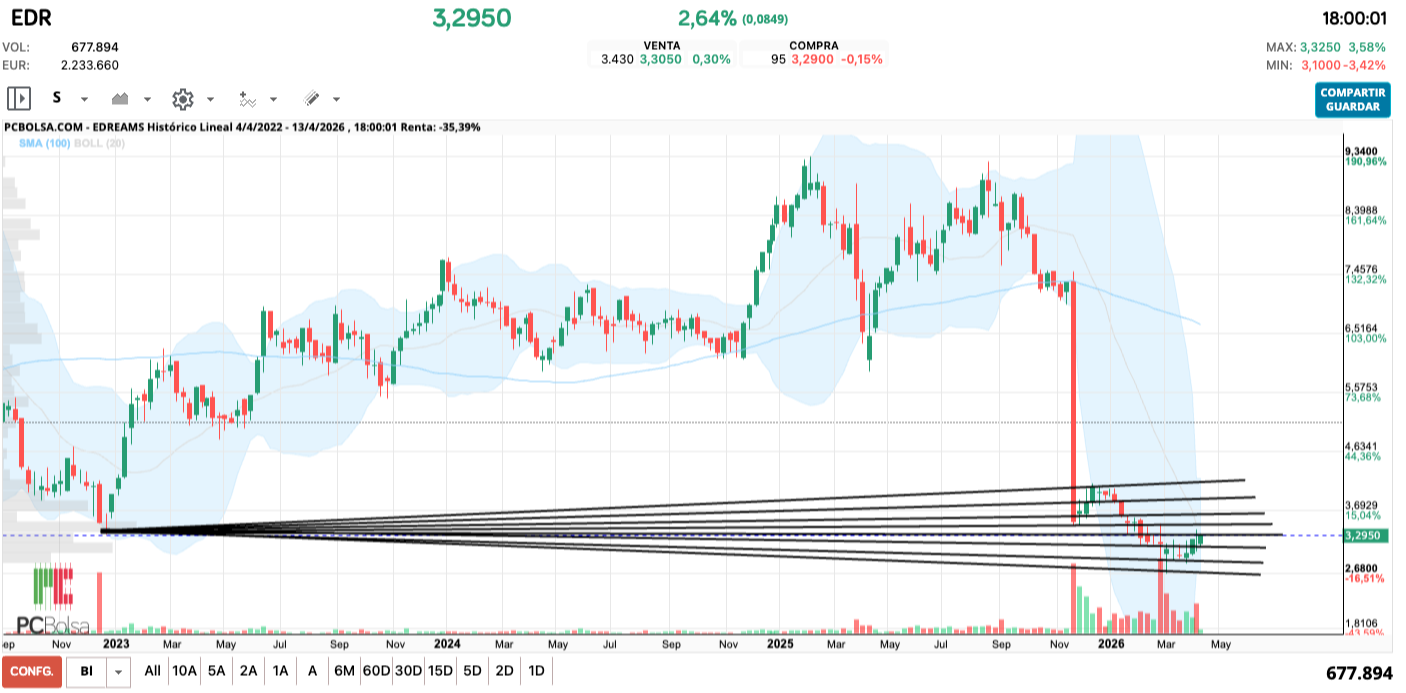Click the 3,2950 current price axis label
1406x693 pixels.
pyautogui.click(x=1362, y=536)
